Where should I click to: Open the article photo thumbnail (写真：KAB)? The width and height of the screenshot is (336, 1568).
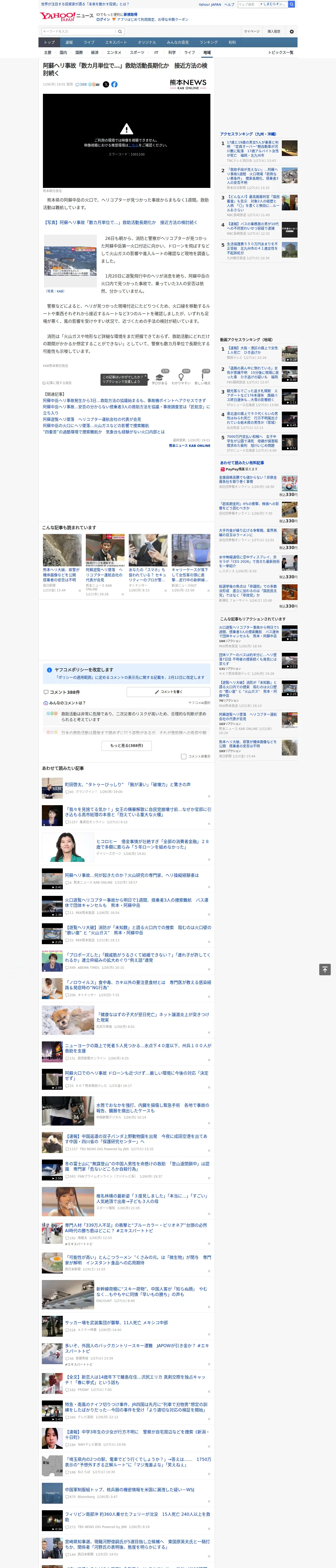[70, 262]
